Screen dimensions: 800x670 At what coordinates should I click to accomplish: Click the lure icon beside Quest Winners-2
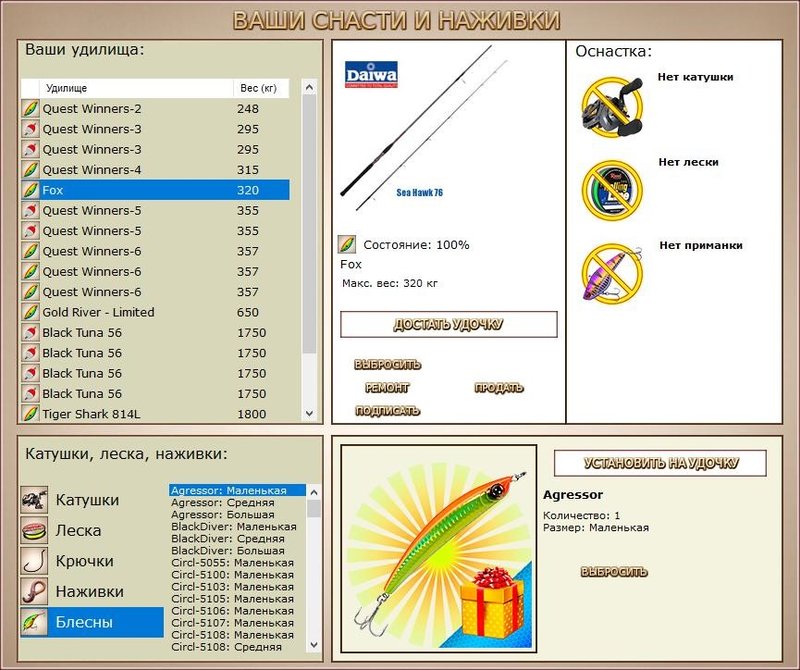click(x=31, y=109)
